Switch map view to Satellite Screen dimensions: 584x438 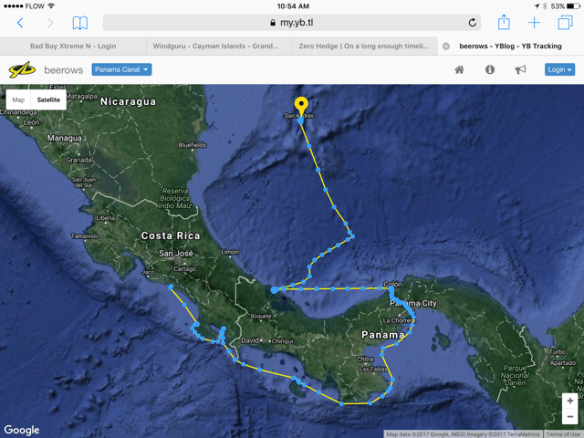(48, 100)
